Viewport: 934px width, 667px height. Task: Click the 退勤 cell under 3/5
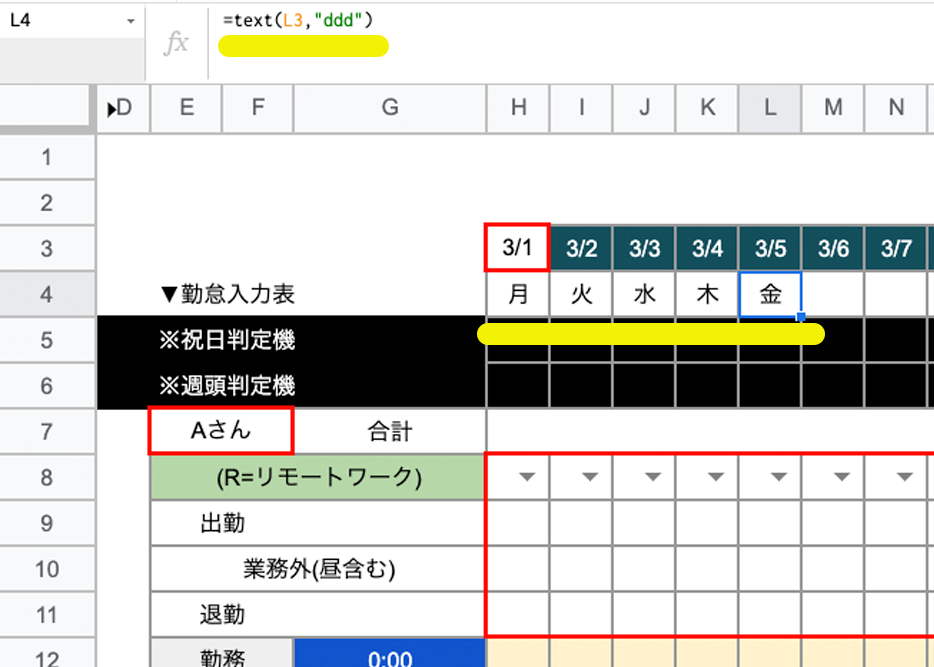(770, 615)
